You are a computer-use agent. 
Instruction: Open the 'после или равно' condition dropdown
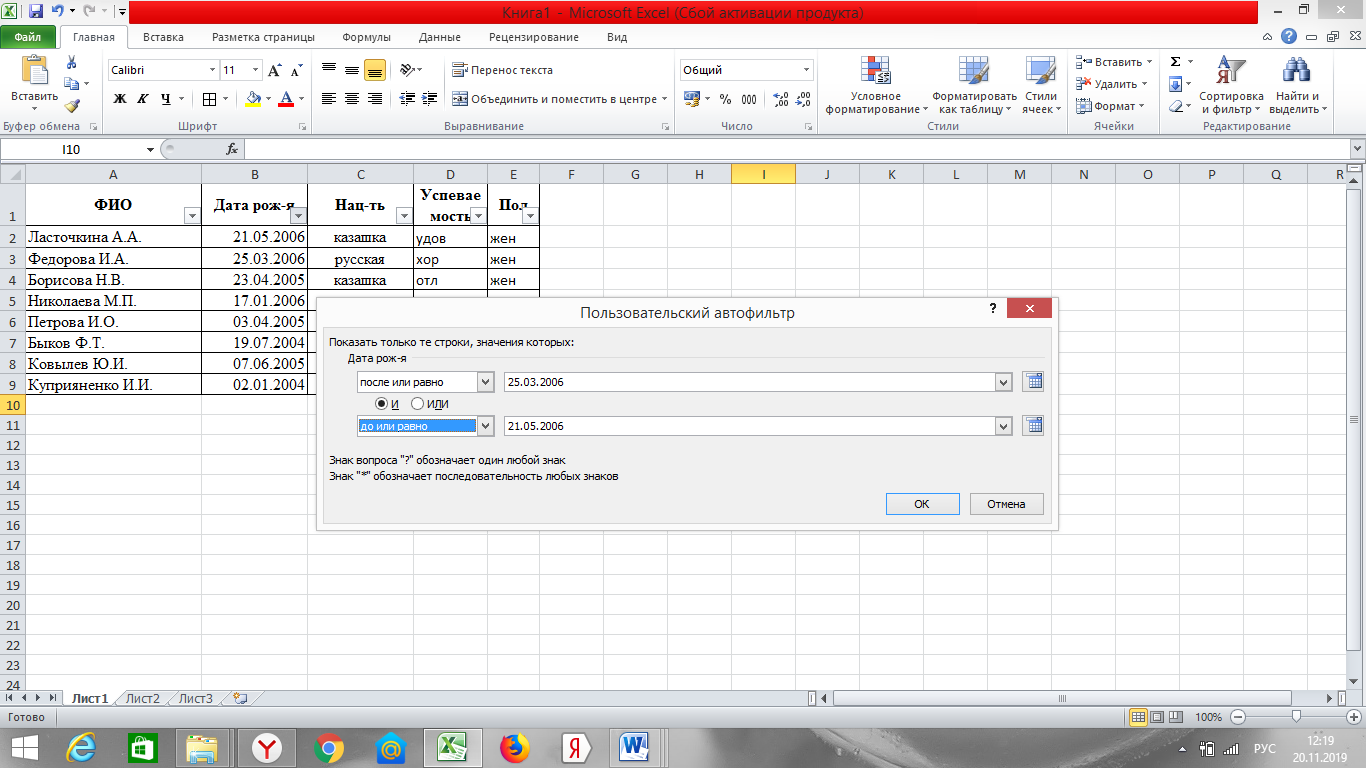coord(486,382)
